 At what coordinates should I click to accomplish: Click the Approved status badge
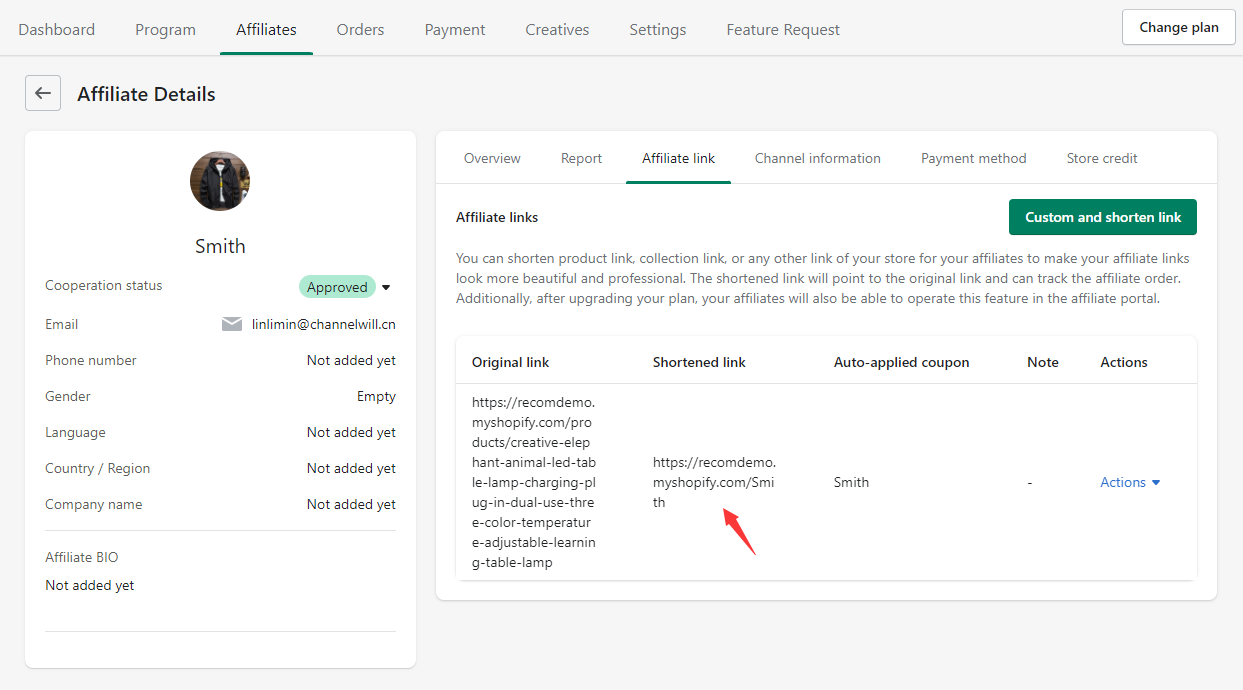[337, 287]
